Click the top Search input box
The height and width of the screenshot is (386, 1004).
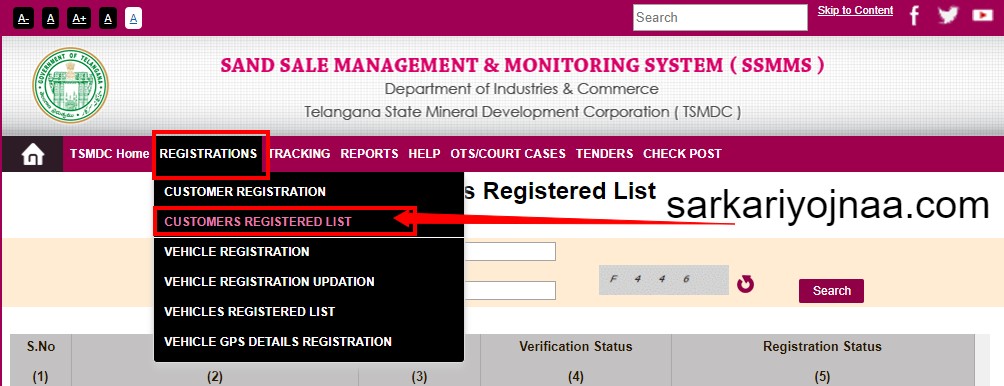tap(720, 17)
